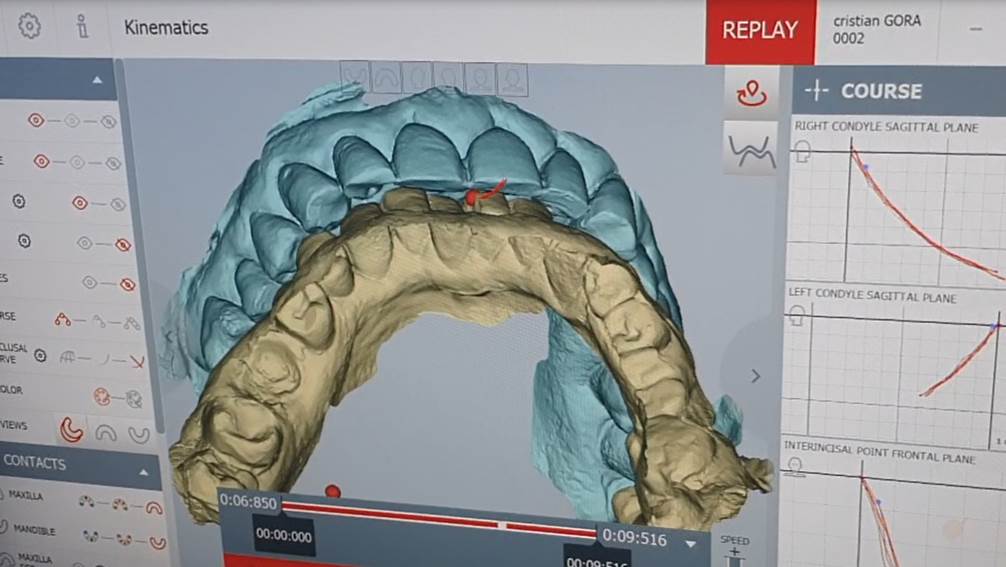Click the white handle on the timeline
The height and width of the screenshot is (567, 1006).
coord(502,525)
